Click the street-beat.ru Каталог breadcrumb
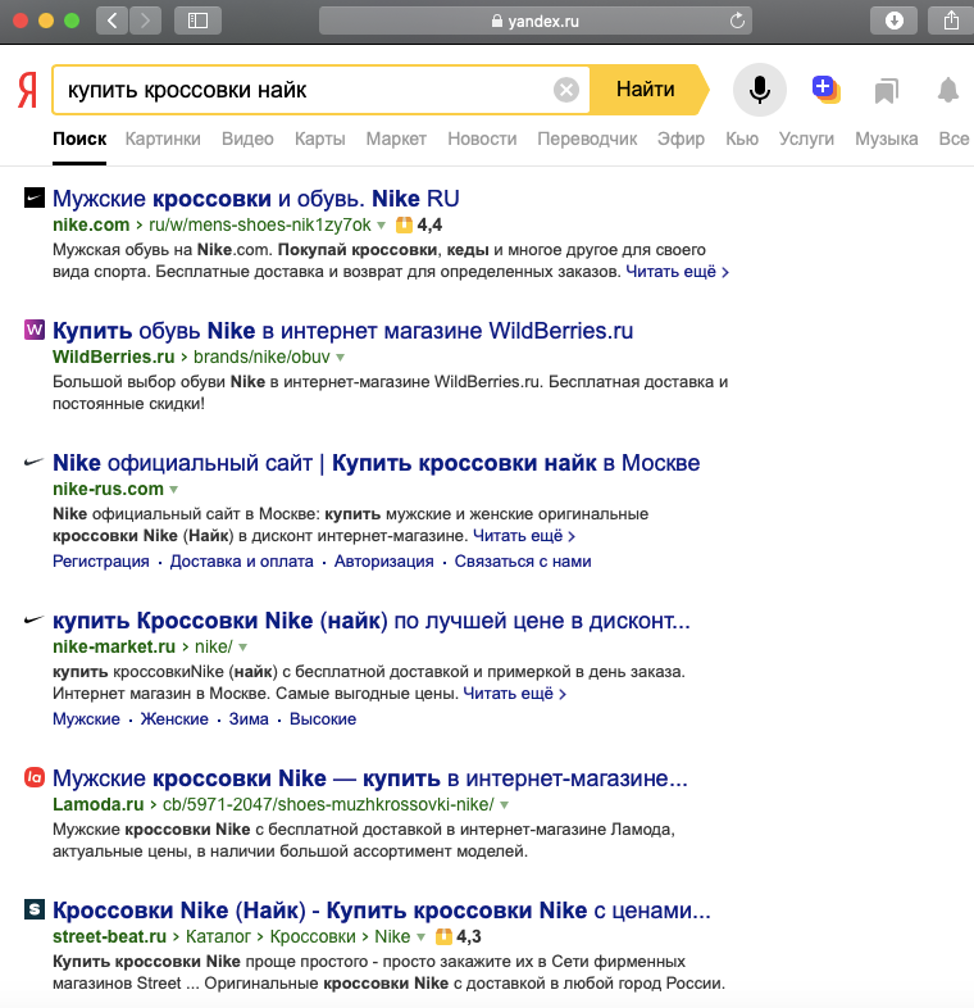 point(218,937)
